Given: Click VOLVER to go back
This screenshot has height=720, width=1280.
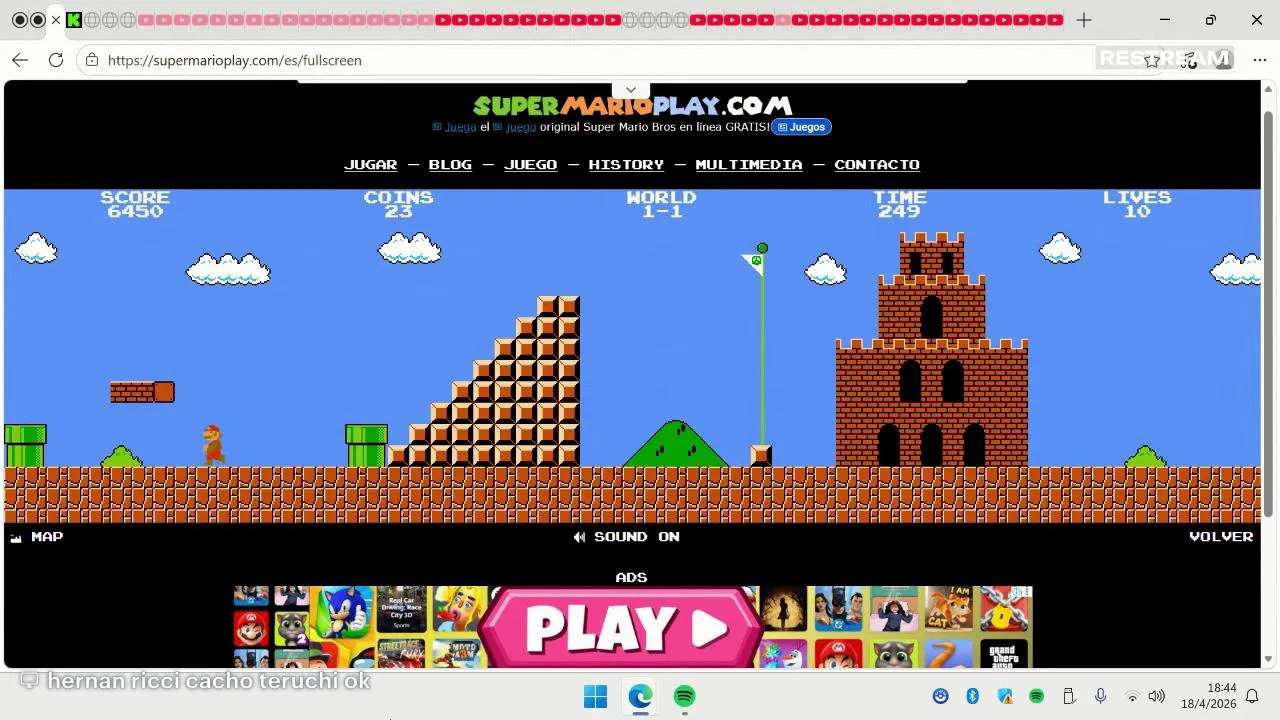Looking at the screenshot, I should 1221,537.
